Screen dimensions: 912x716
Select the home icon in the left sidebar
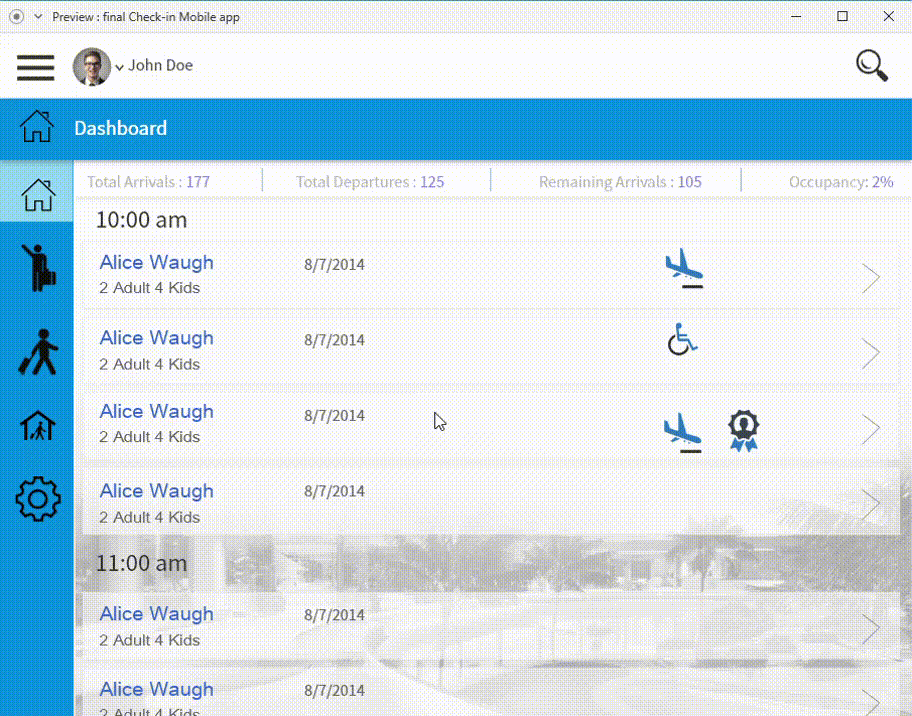tap(37, 194)
